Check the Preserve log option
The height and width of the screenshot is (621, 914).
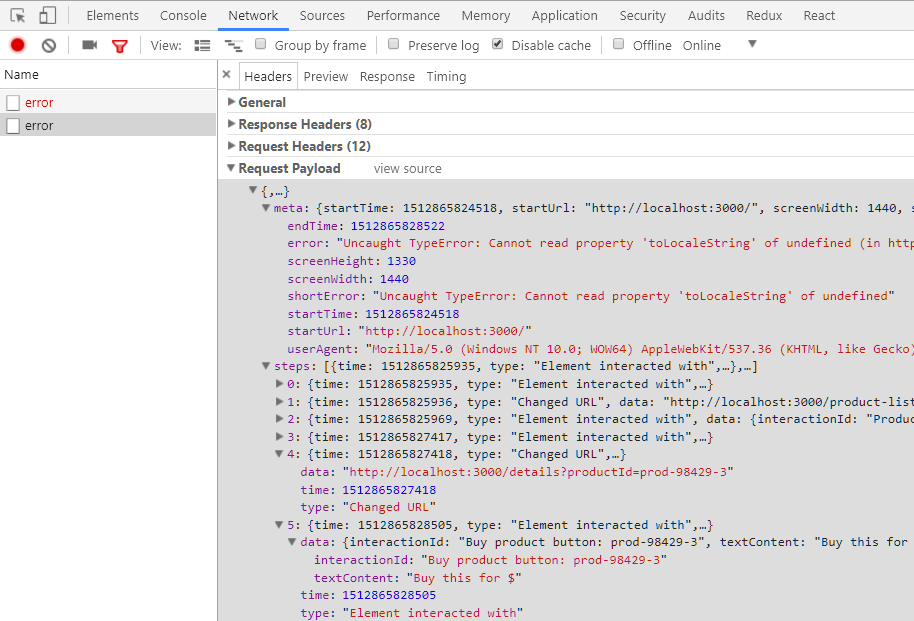pyautogui.click(x=393, y=44)
